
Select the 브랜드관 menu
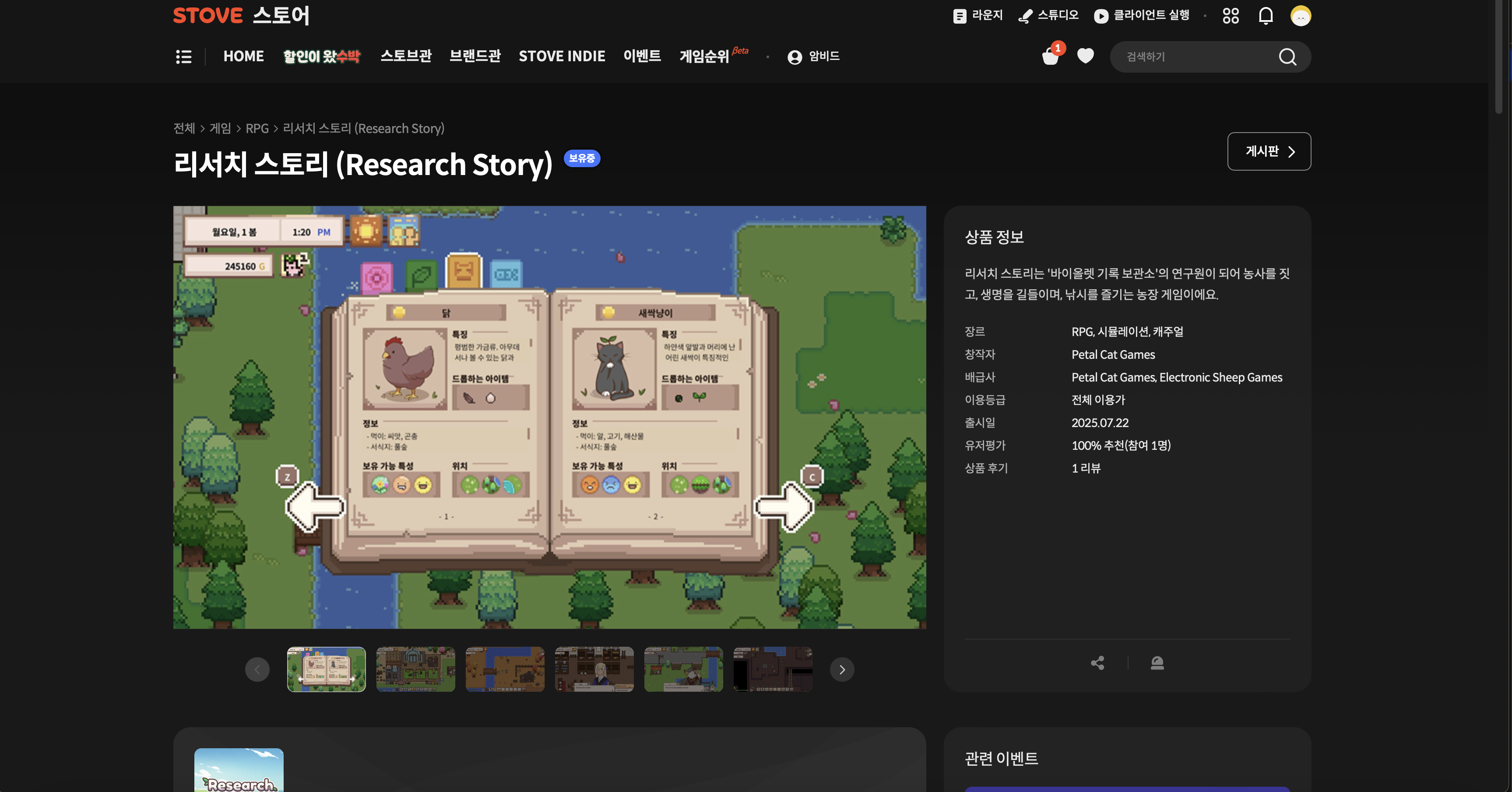coord(475,56)
